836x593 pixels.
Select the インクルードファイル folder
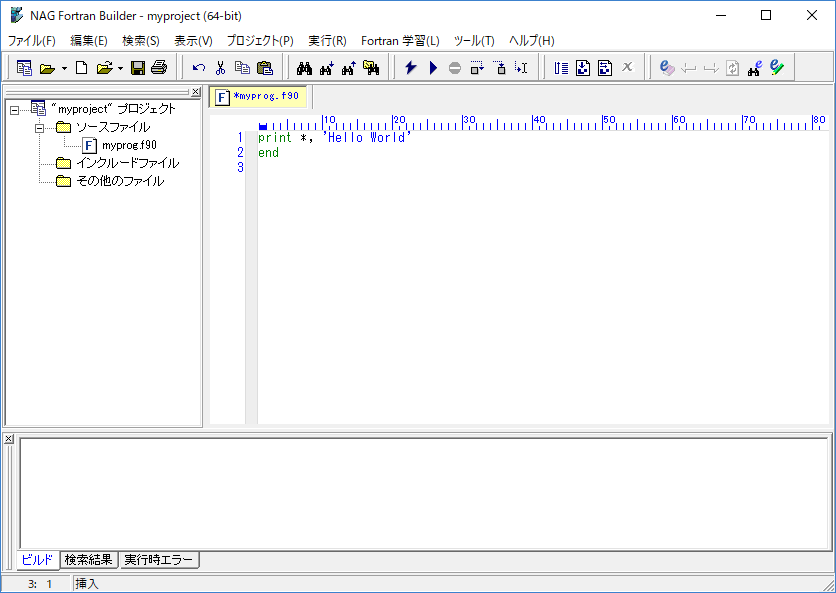[x=127, y=163]
